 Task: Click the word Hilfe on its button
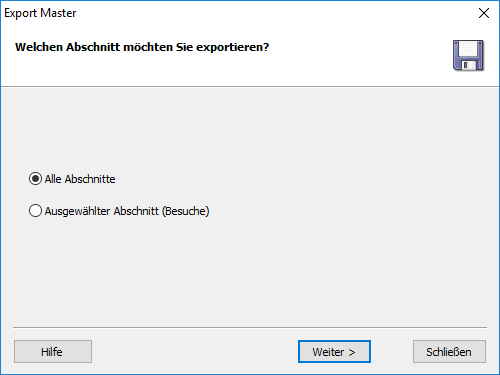click(52, 352)
